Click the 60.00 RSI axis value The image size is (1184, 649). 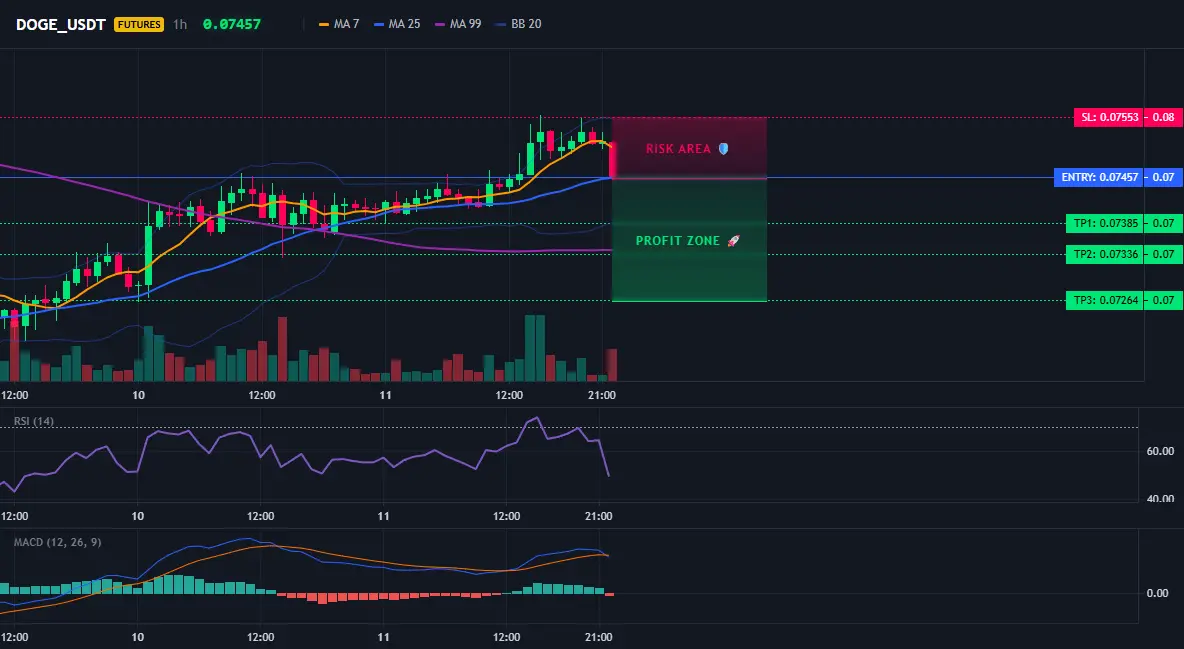(x=1161, y=451)
